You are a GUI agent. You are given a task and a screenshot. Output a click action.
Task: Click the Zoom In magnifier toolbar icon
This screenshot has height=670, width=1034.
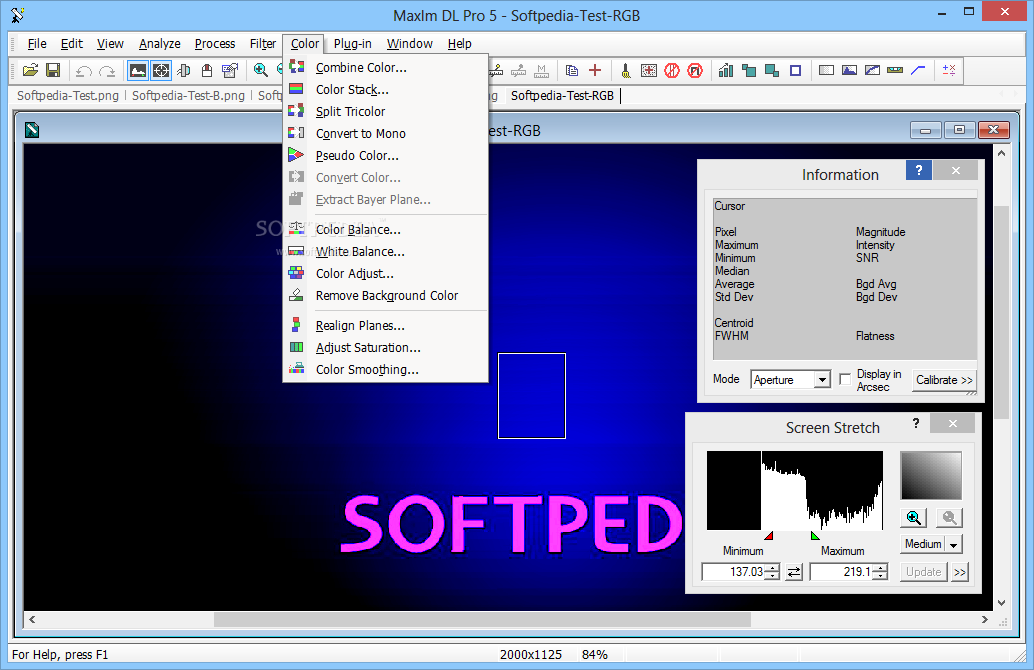[x=260, y=70]
